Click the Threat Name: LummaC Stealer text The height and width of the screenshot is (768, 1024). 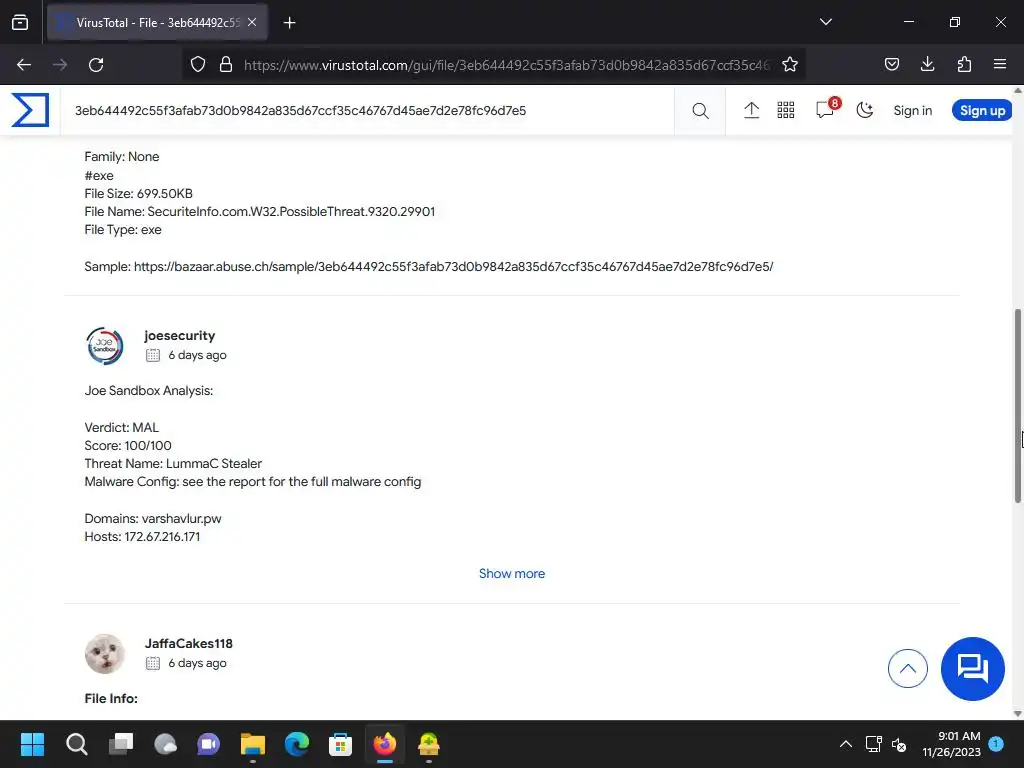173,464
